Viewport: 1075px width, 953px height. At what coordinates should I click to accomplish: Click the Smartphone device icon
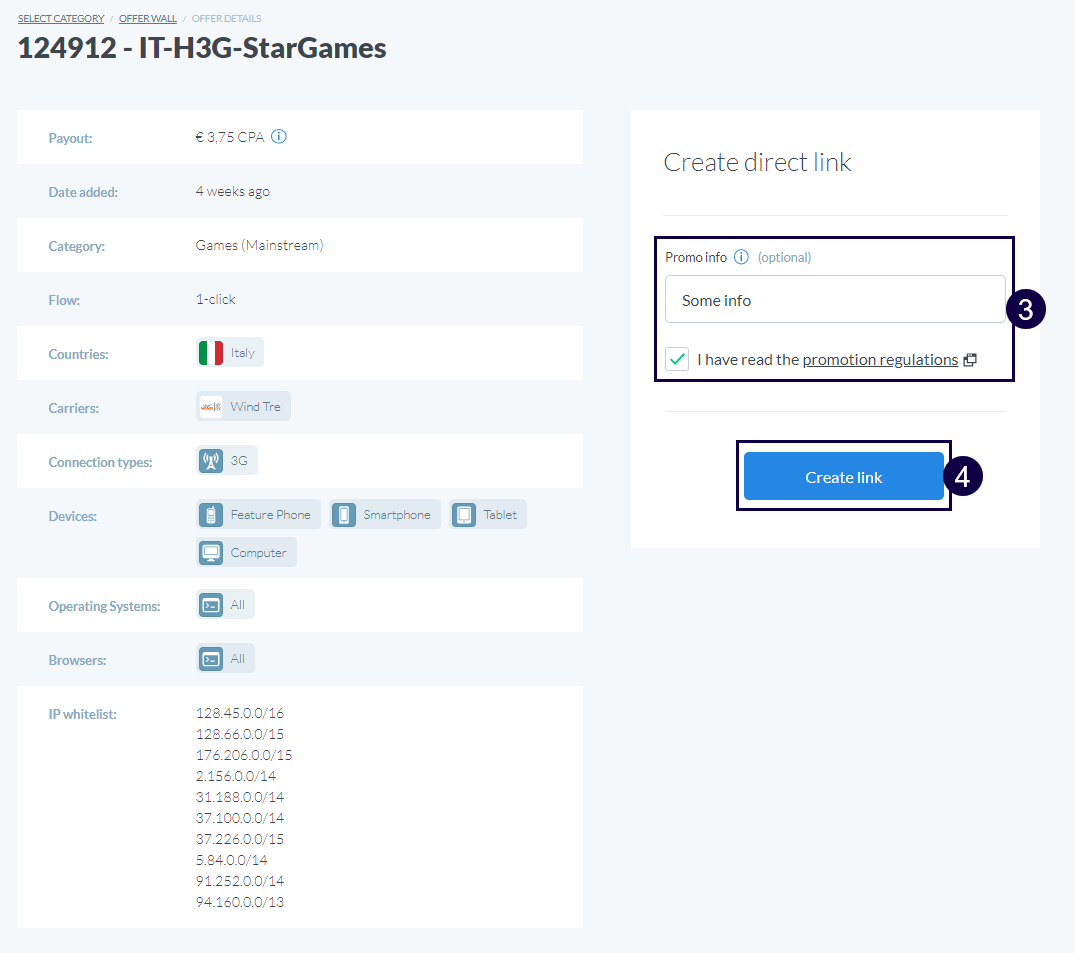[x=343, y=515]
